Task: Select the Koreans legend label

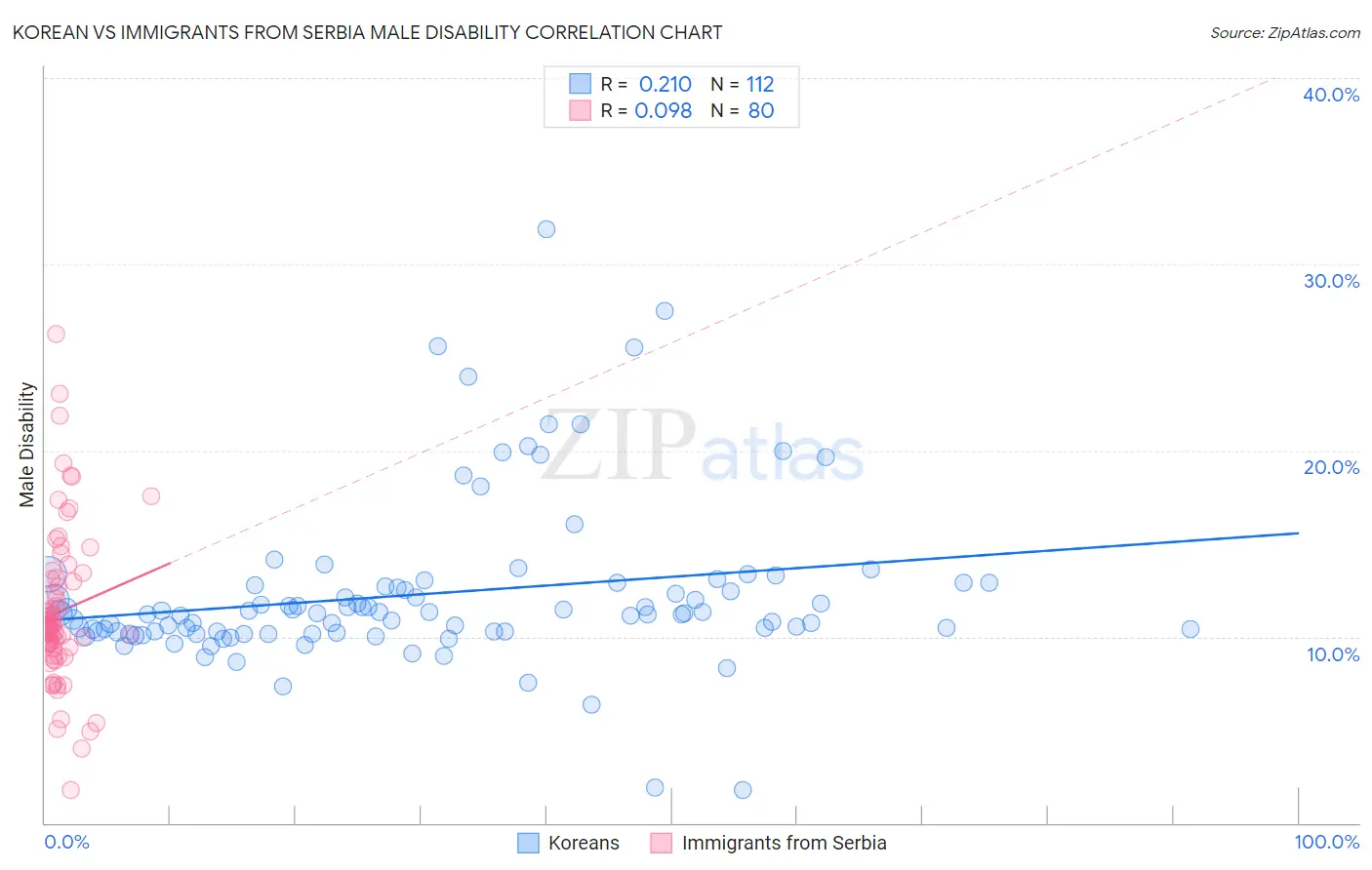Action: (584, 843)
